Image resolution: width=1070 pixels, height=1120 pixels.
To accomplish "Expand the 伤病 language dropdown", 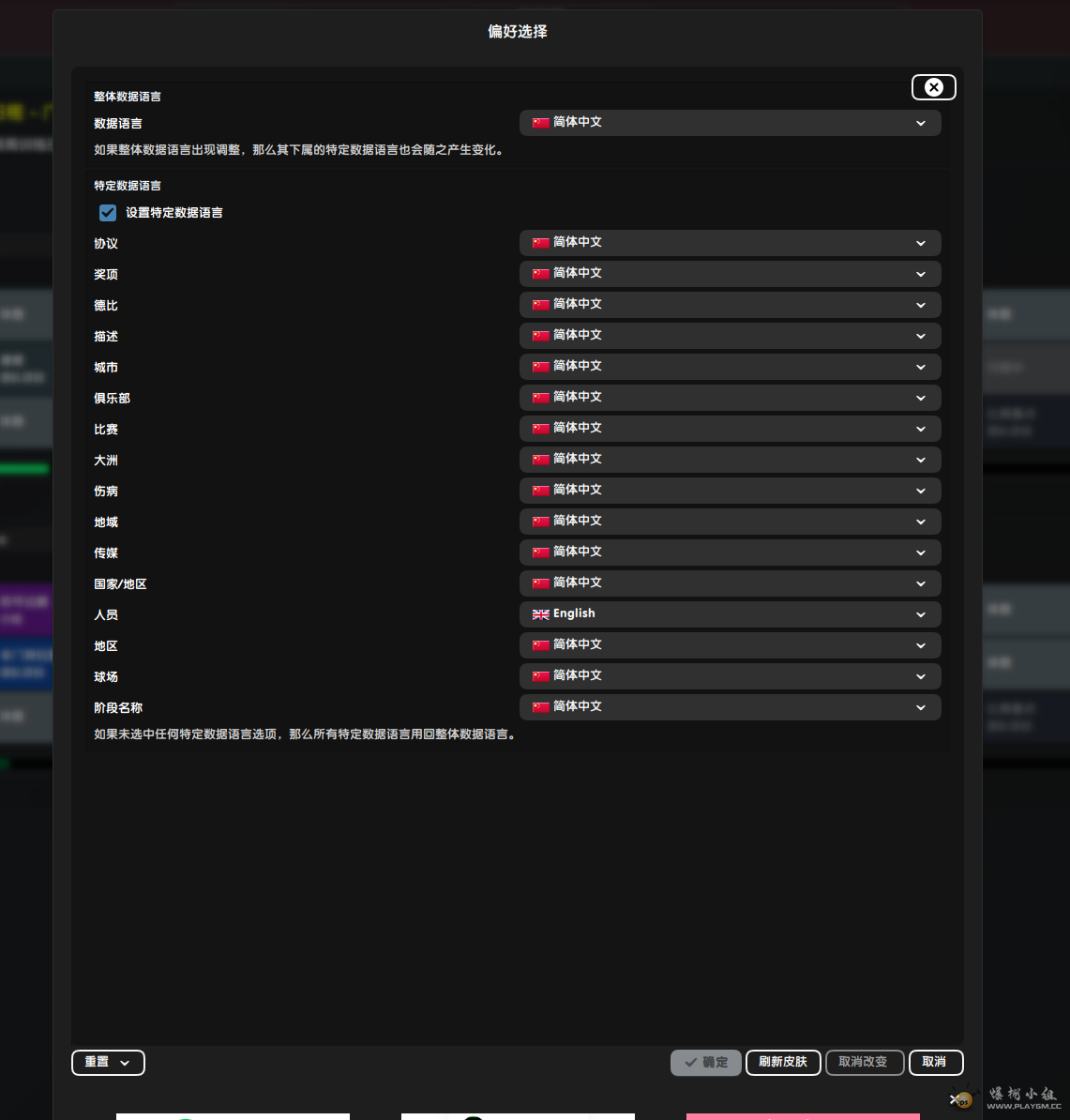I will pos(730,491).
